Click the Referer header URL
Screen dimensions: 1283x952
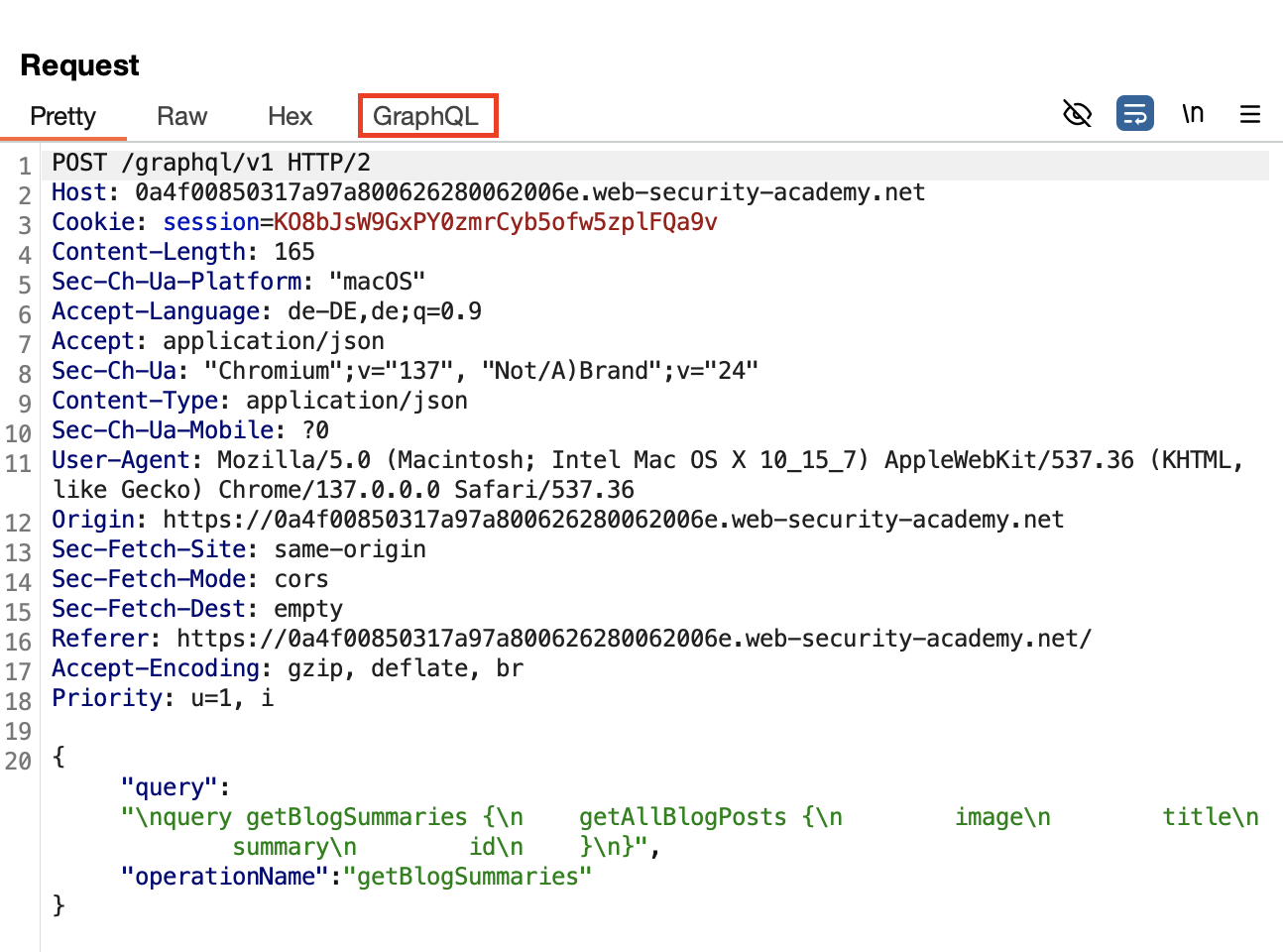[x=634, y=639]
